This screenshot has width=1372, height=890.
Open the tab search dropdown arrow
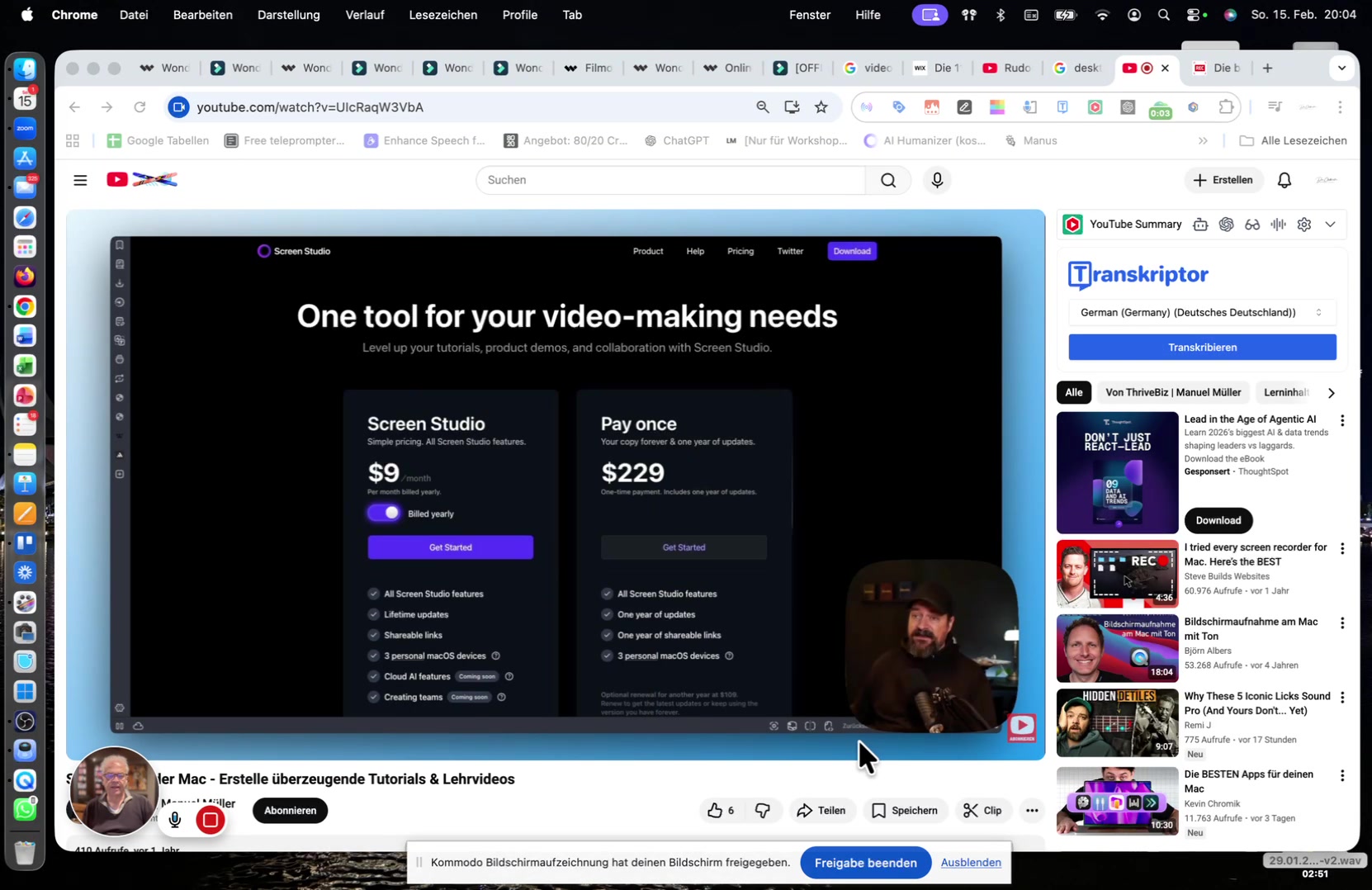tap(1341, 68)
